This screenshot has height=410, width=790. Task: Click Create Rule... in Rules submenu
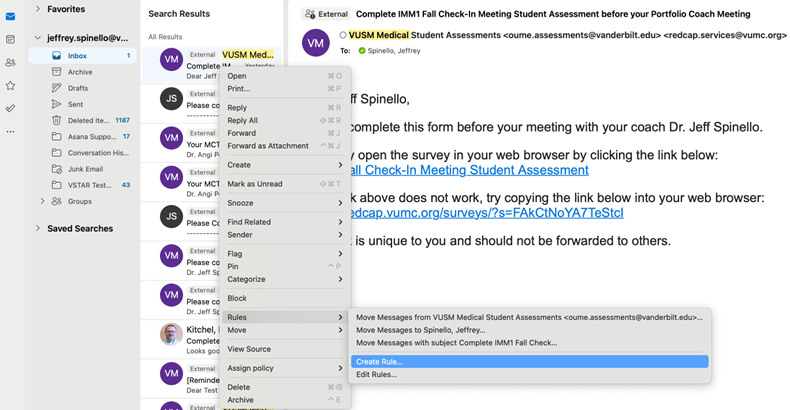click(530, 362)
